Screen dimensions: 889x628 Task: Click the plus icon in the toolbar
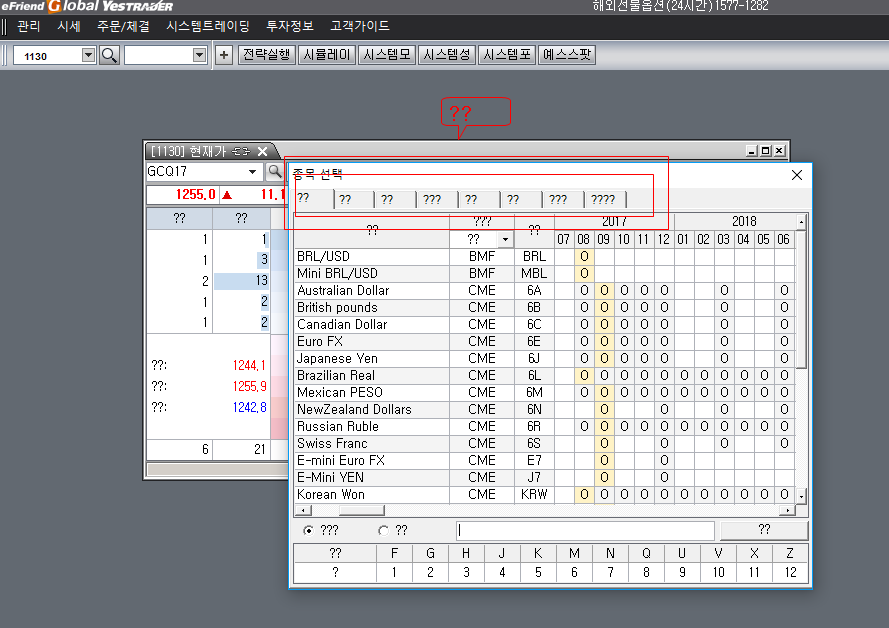pos(224,55)
